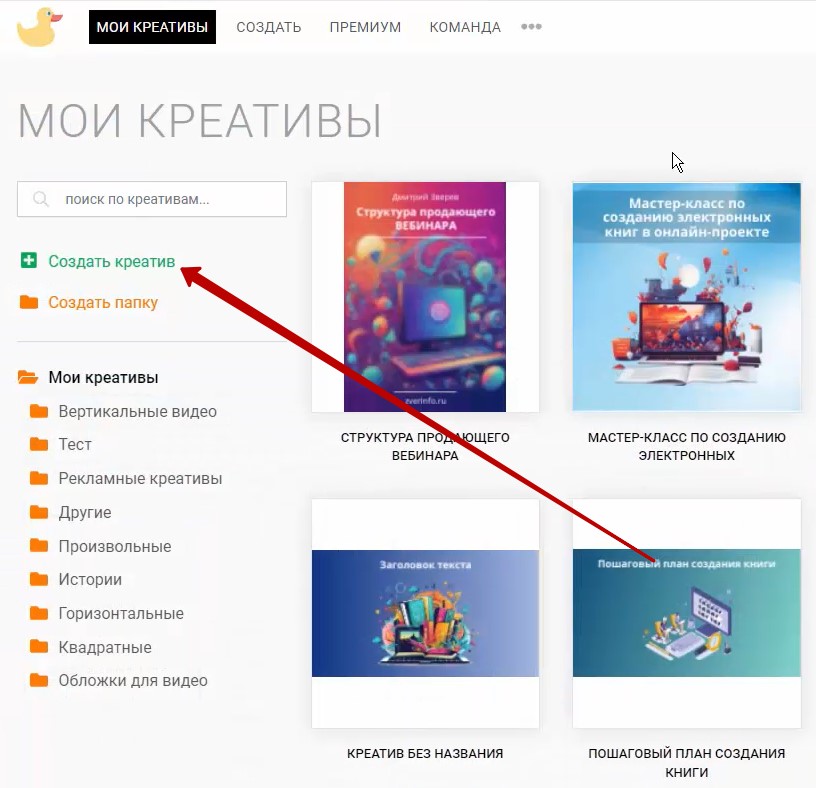The height and width of the screenshot is (788, 816).
Task: Open the Мастер-класс по созданию электронных книг thumbnail
Action: point(687,297)
